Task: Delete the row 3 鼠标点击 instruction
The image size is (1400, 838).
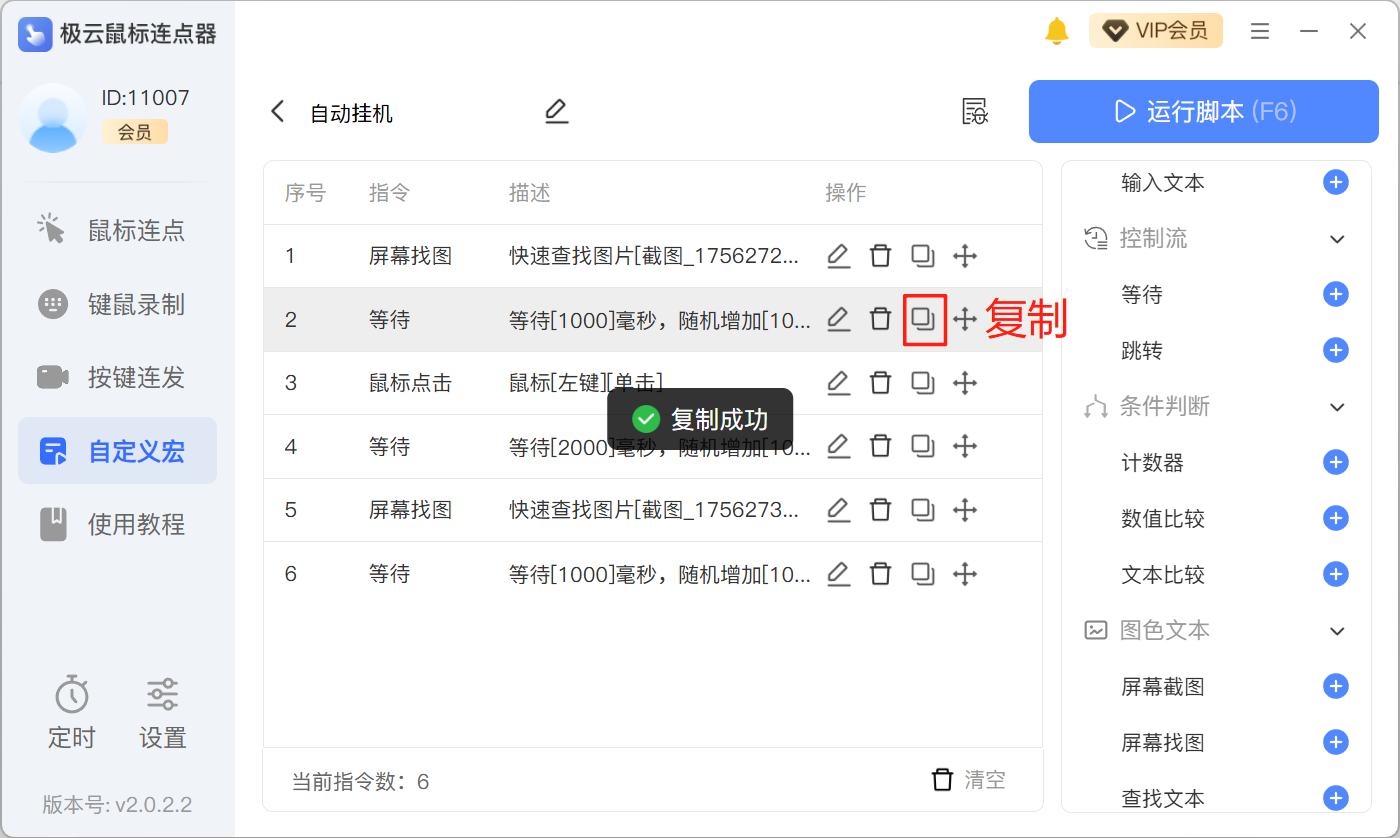Action: pyautogui.click(x=880, y=383)
